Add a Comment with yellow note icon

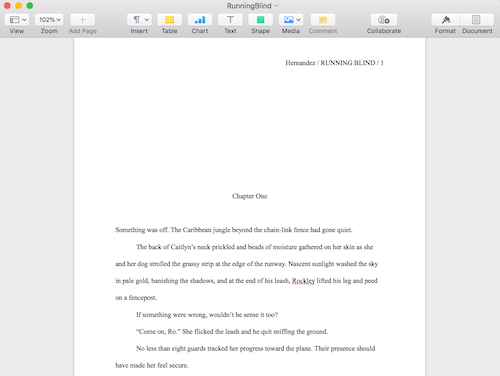(323, 20)
